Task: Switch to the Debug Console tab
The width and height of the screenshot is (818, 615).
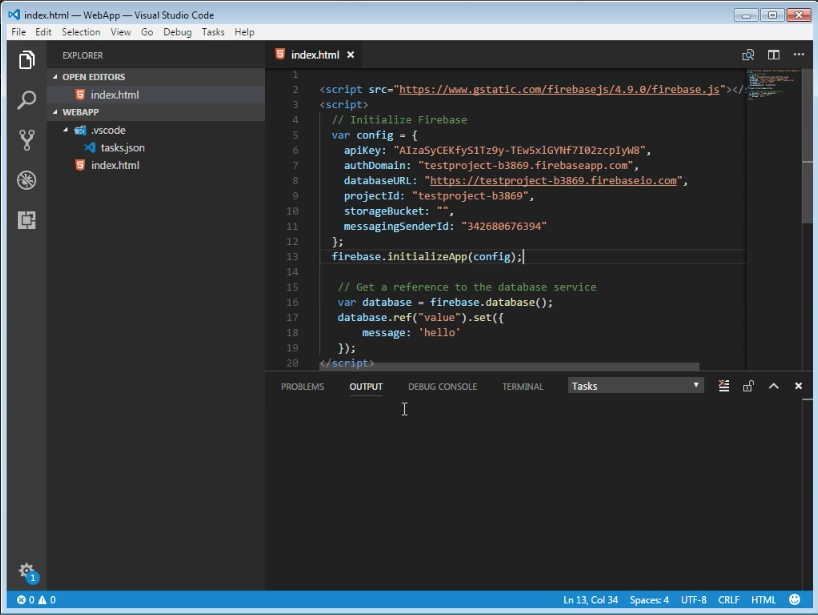Action: point(442,387)
